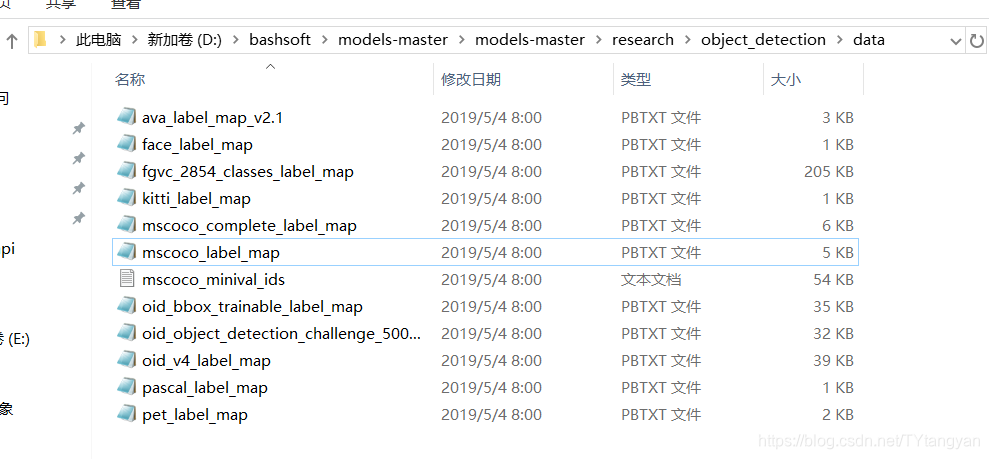
Task: Expand the chevron after bashsoft in path
Action: (x=325, y=40)
